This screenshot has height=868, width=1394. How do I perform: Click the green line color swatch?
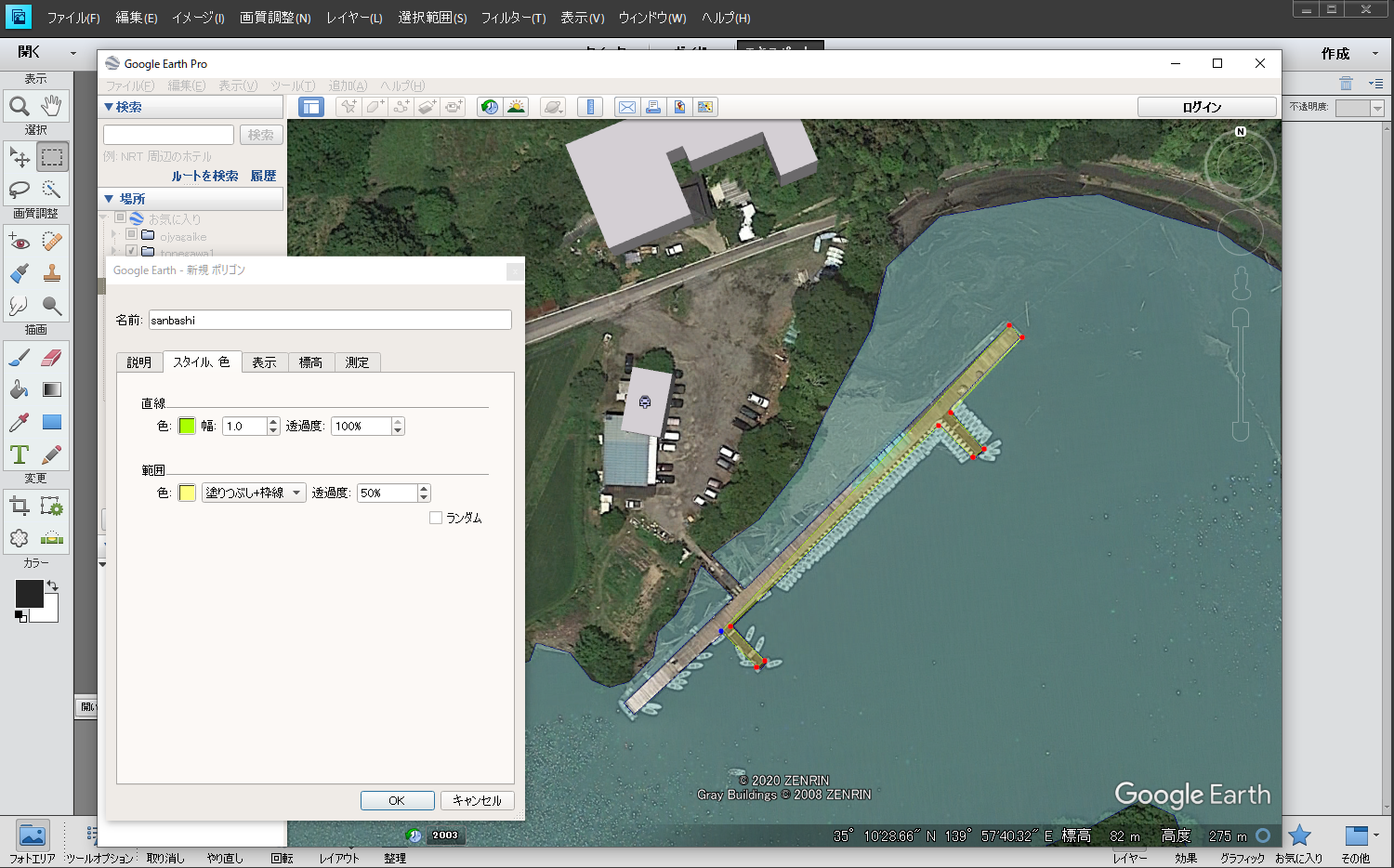click(187, 426)
